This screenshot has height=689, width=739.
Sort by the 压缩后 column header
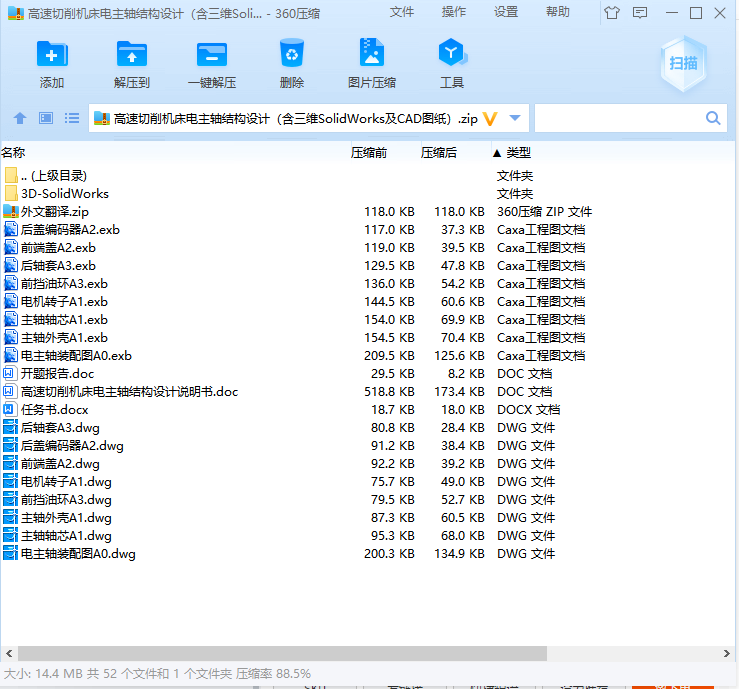coord(439,153)
